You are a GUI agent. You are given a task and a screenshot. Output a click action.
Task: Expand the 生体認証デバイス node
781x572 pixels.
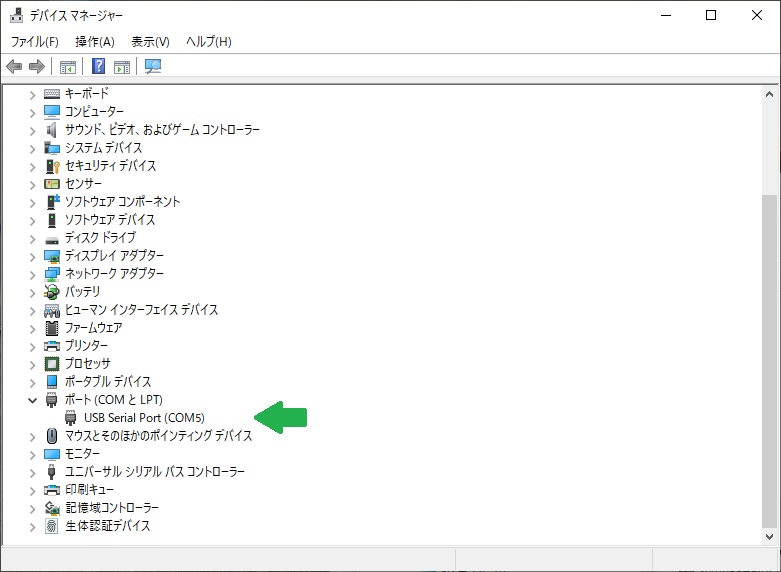click(32, 527)
